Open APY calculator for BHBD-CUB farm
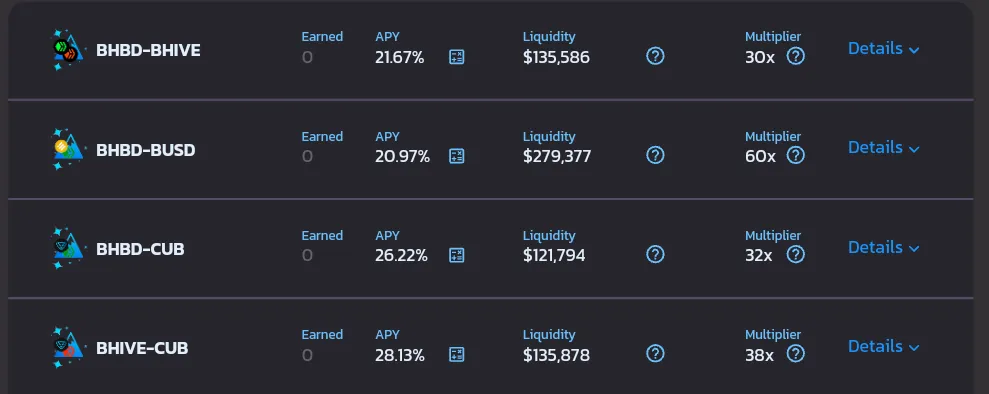 tap(457, 255)
